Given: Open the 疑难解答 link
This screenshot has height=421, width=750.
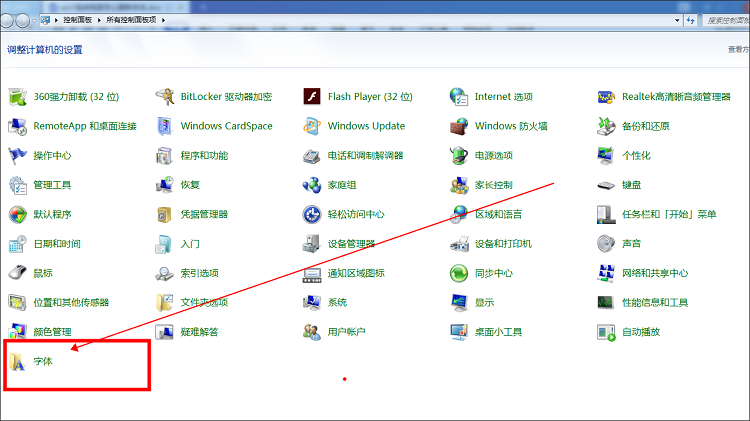Looking at the screenshot, I should pos(199,332).
